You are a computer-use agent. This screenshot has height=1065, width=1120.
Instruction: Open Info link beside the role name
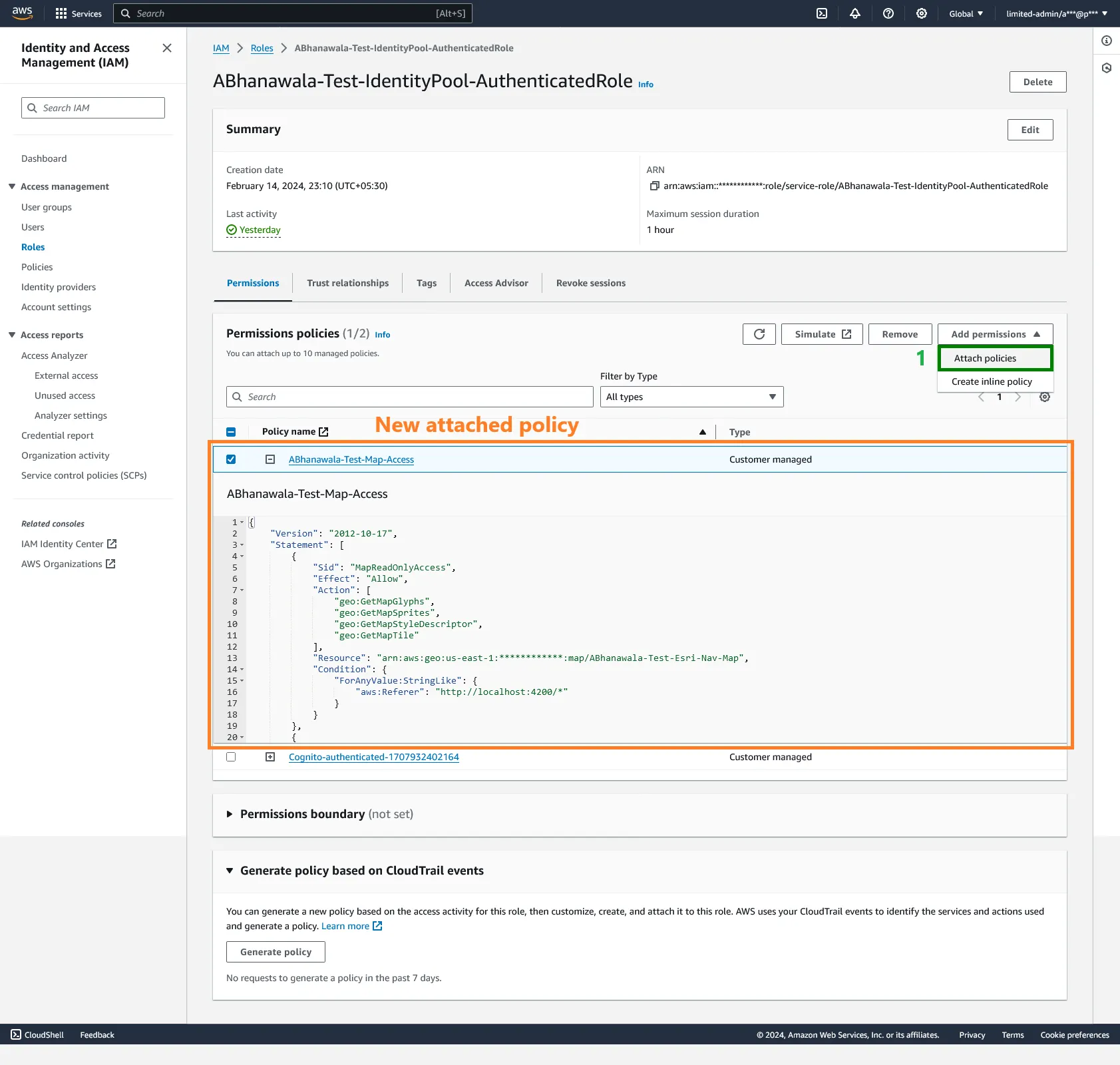646,85
